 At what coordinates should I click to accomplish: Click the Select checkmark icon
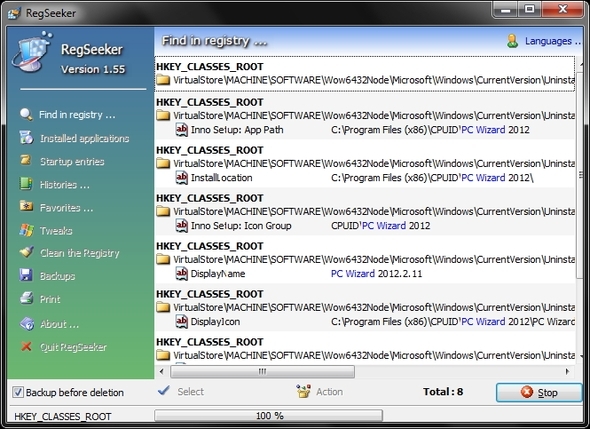tap(164, 391)
